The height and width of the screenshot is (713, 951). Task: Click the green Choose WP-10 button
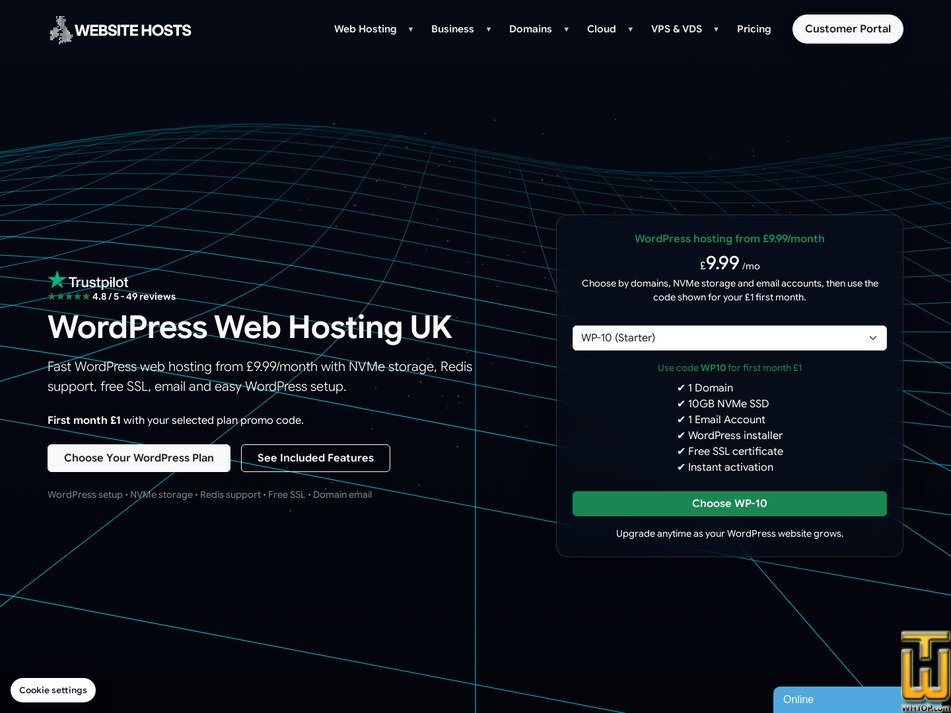[729, 503]
